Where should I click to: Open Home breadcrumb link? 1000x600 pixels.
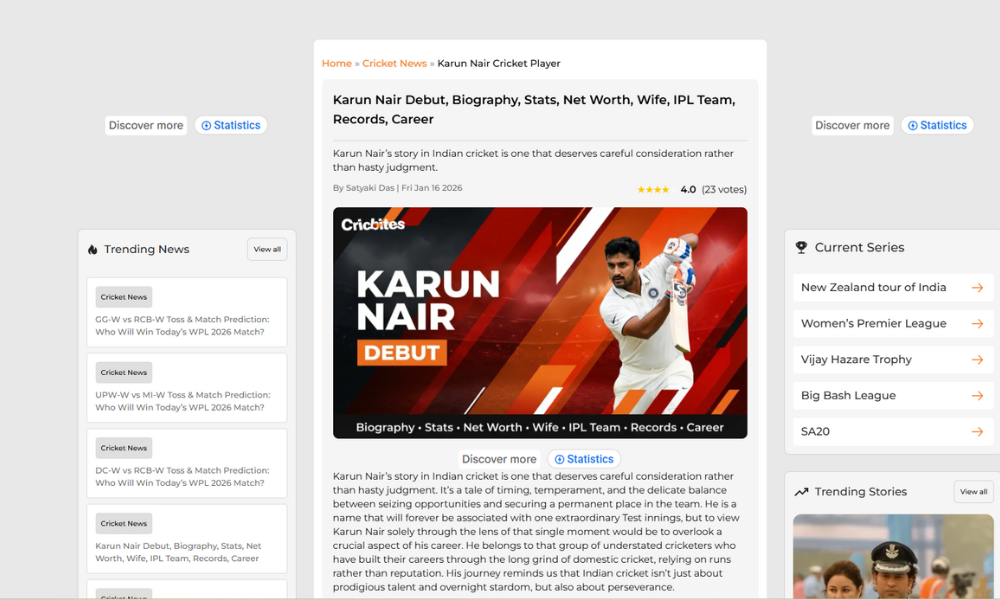click(x=336, y=64)
